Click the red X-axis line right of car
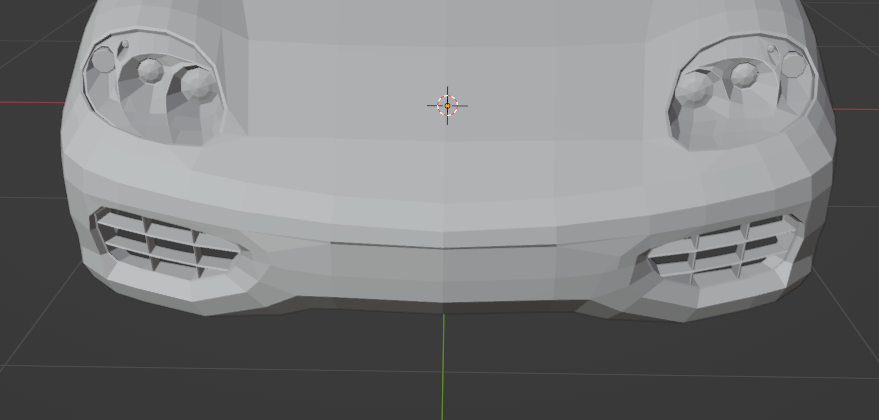The height and width of the screenshot is (420, 879). [855, 109]
